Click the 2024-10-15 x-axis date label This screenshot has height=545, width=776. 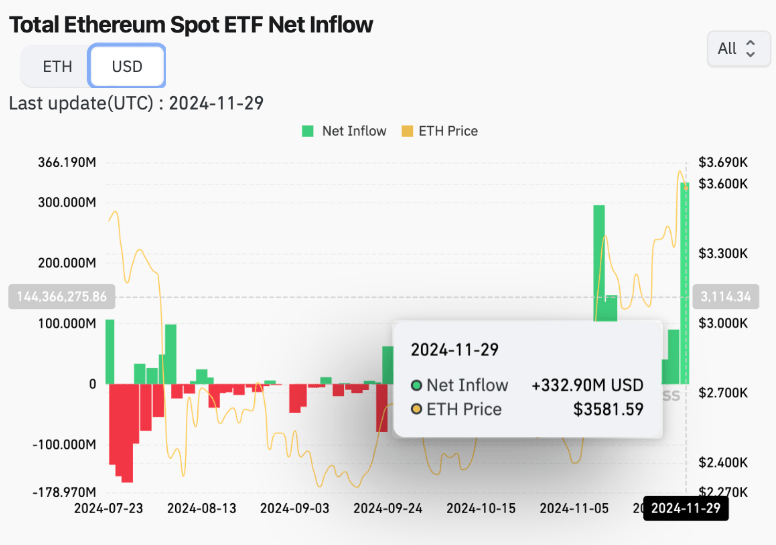pyautogui.click(x=481, y=508)
